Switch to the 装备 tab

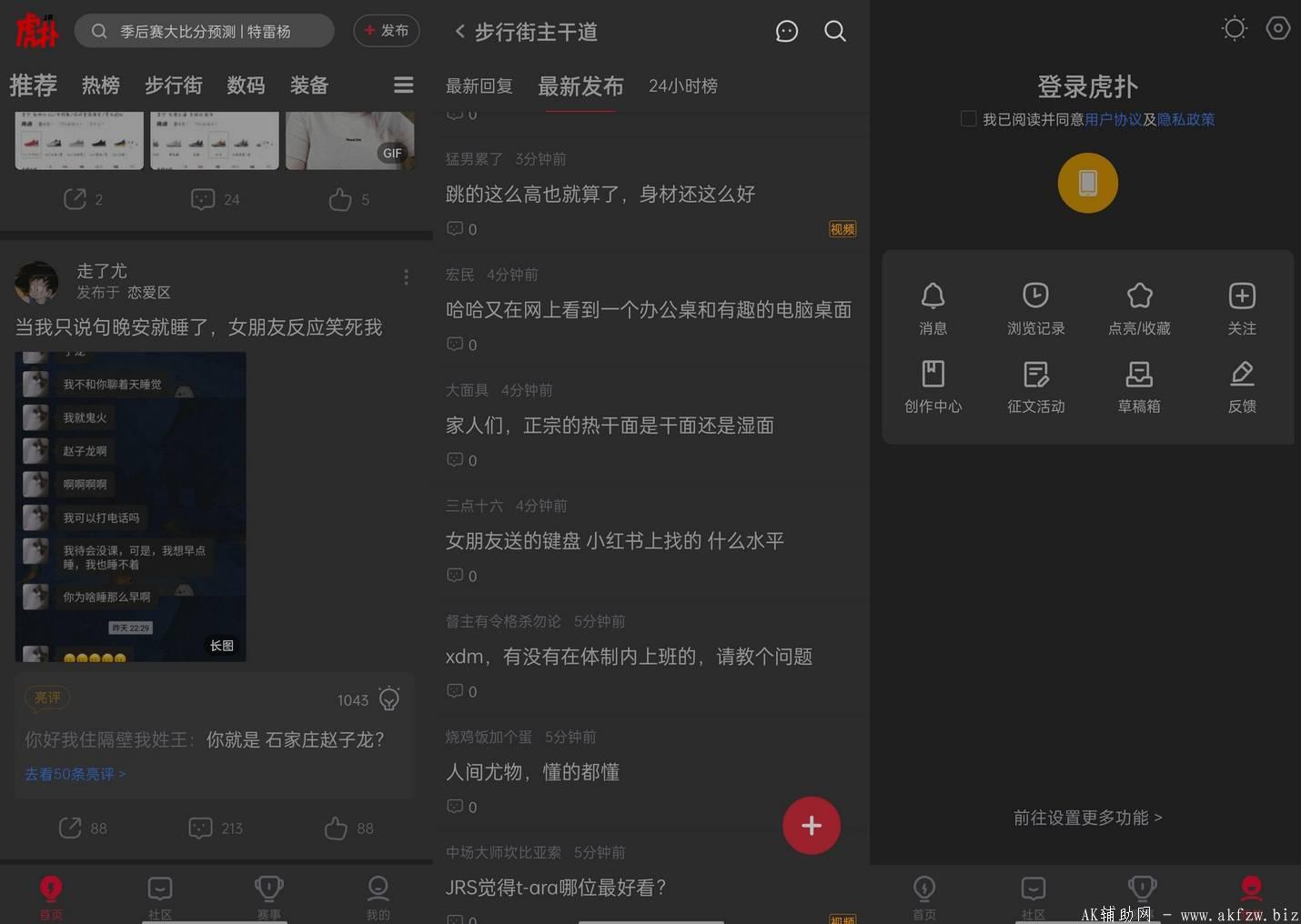[x=309, y=85]
